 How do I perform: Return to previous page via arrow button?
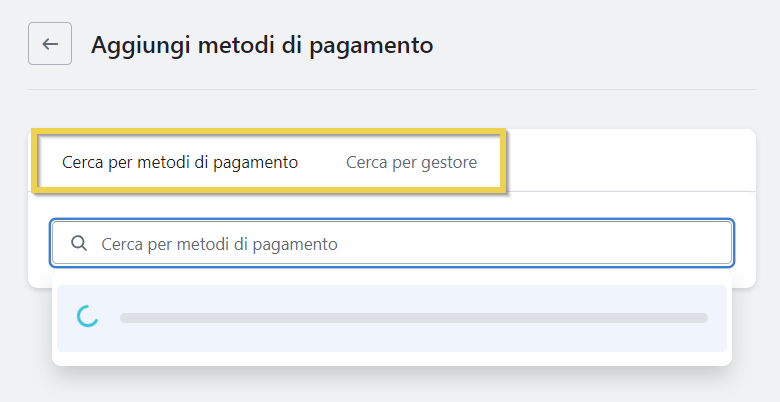pos(50,44)
